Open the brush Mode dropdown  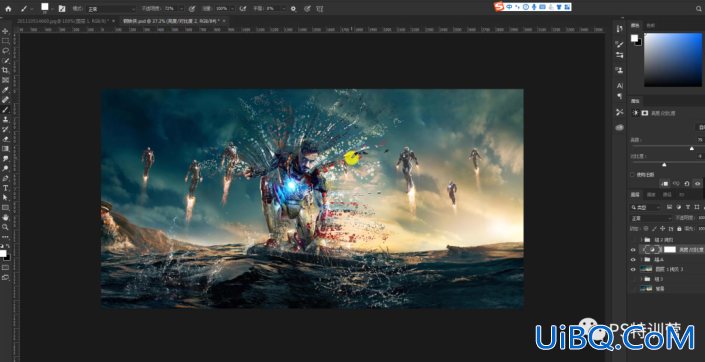pyautogui.click(x=111, y=9)
